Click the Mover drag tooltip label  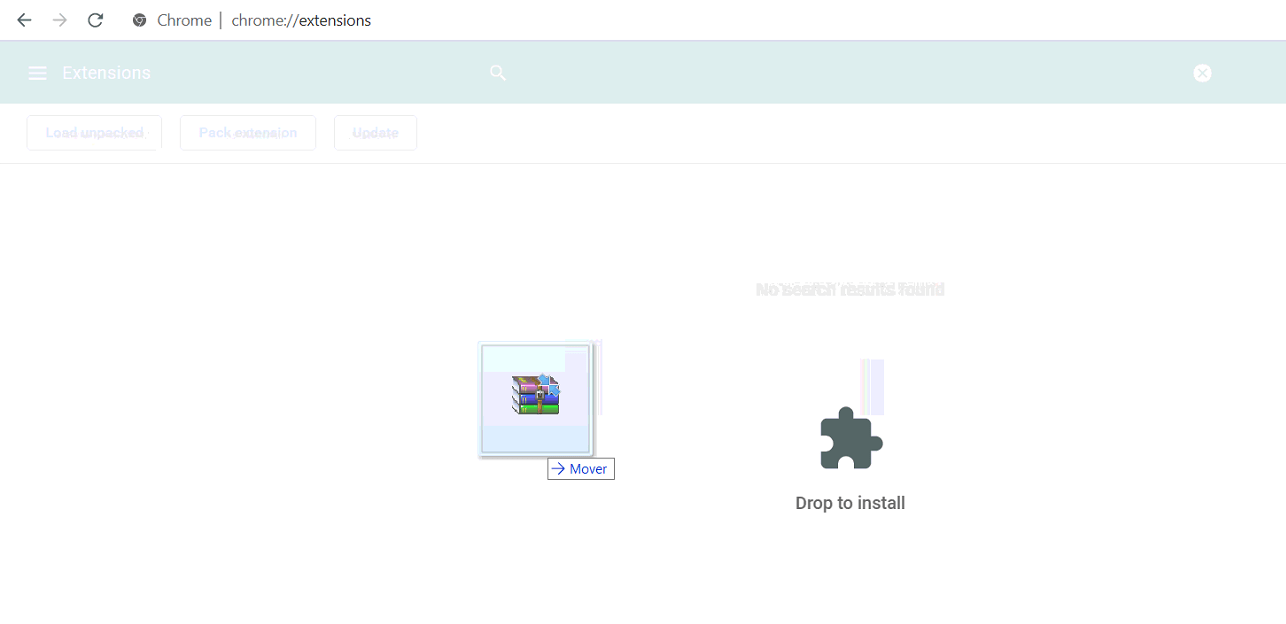coord(581,469)
